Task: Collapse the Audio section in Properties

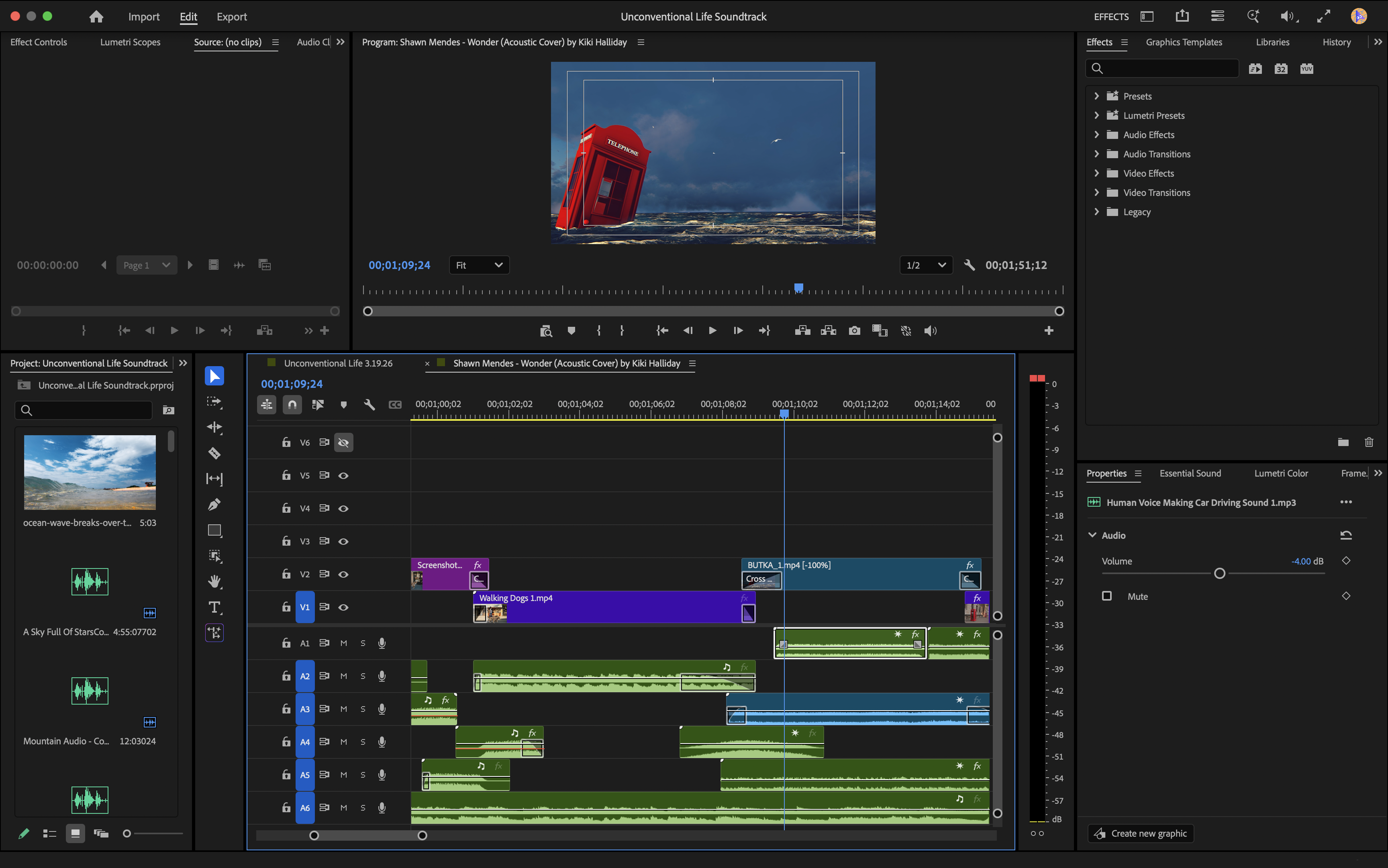Action: (1092, 535)
